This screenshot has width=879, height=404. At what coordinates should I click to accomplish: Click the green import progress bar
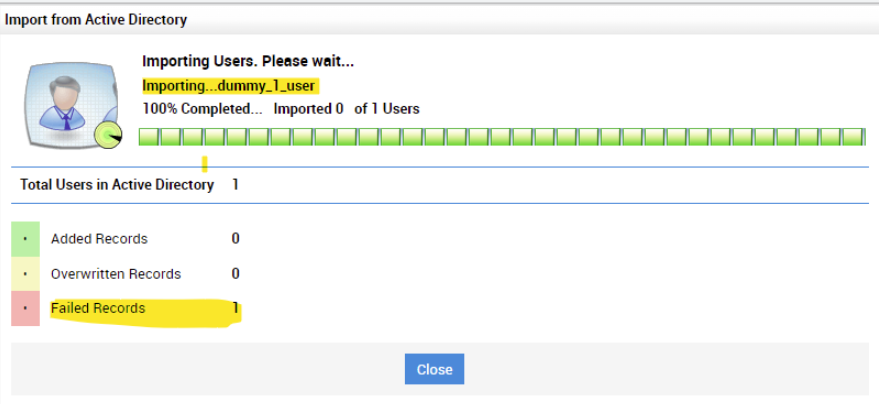[x=501, y=137]
